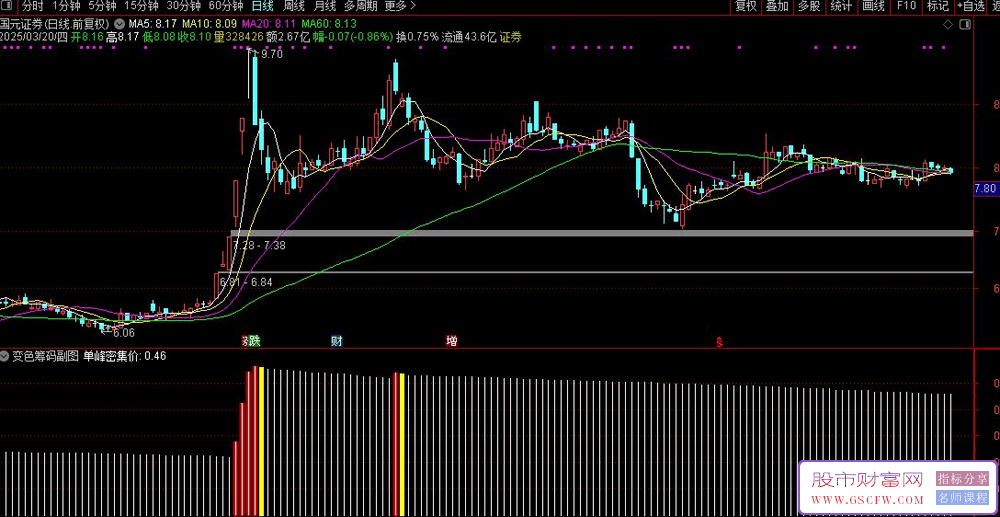Select the 30分钟 period tab
Viewport: 1000px width, 517px height.
coord(183,6)
